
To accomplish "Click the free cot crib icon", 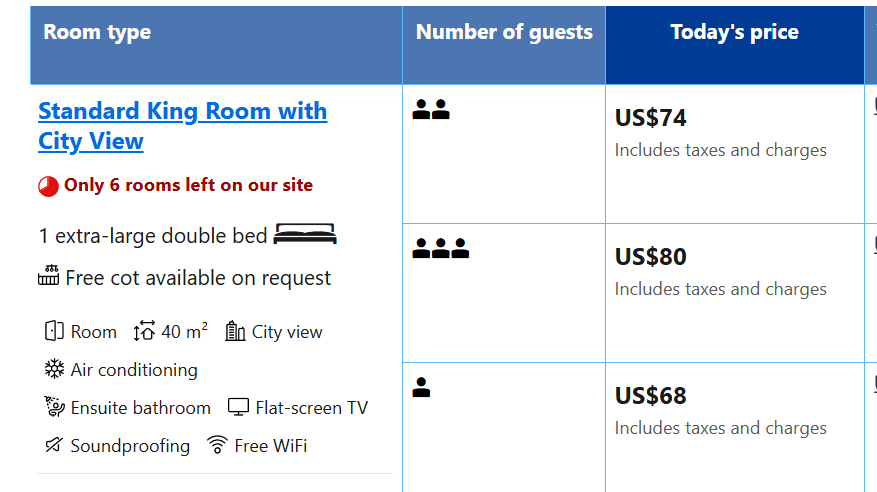I will (x=48, y=276).
